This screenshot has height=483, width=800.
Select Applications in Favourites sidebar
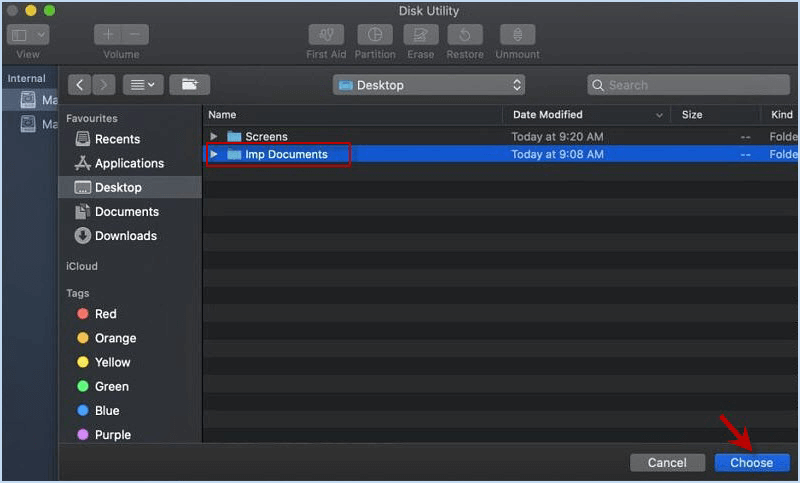130,163
